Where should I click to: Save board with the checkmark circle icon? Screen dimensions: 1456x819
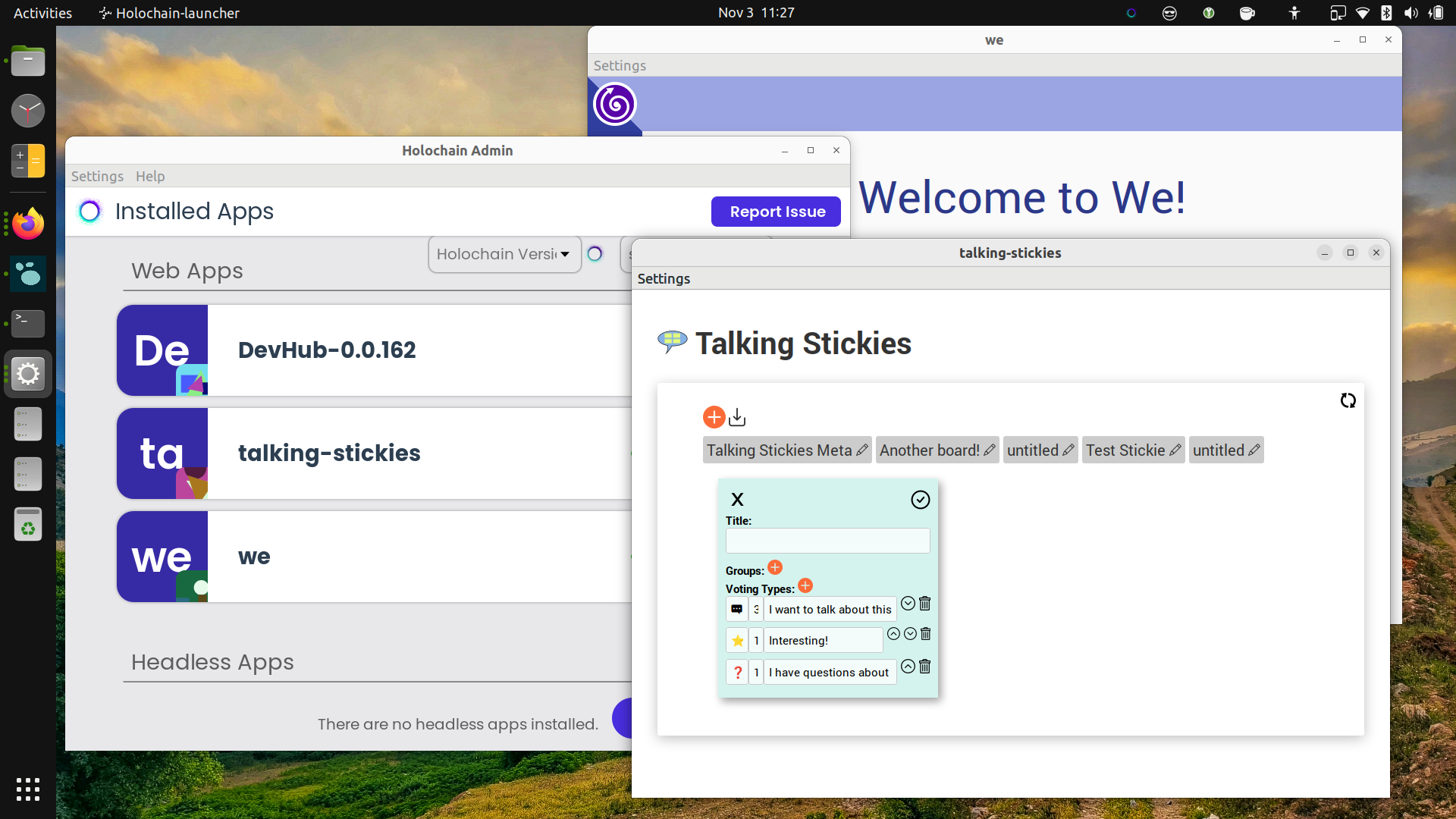click(x=920, y=500)
